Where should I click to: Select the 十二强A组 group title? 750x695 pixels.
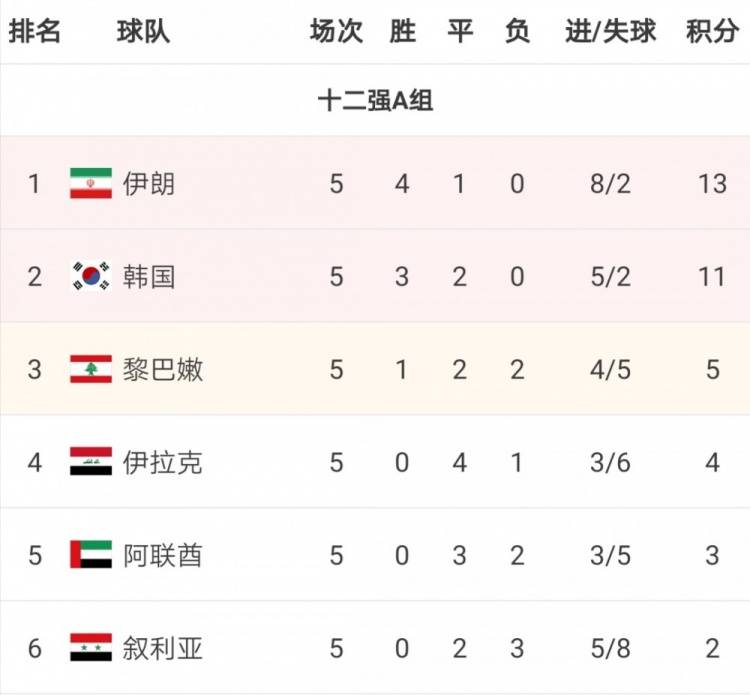[x=375, y=100]
